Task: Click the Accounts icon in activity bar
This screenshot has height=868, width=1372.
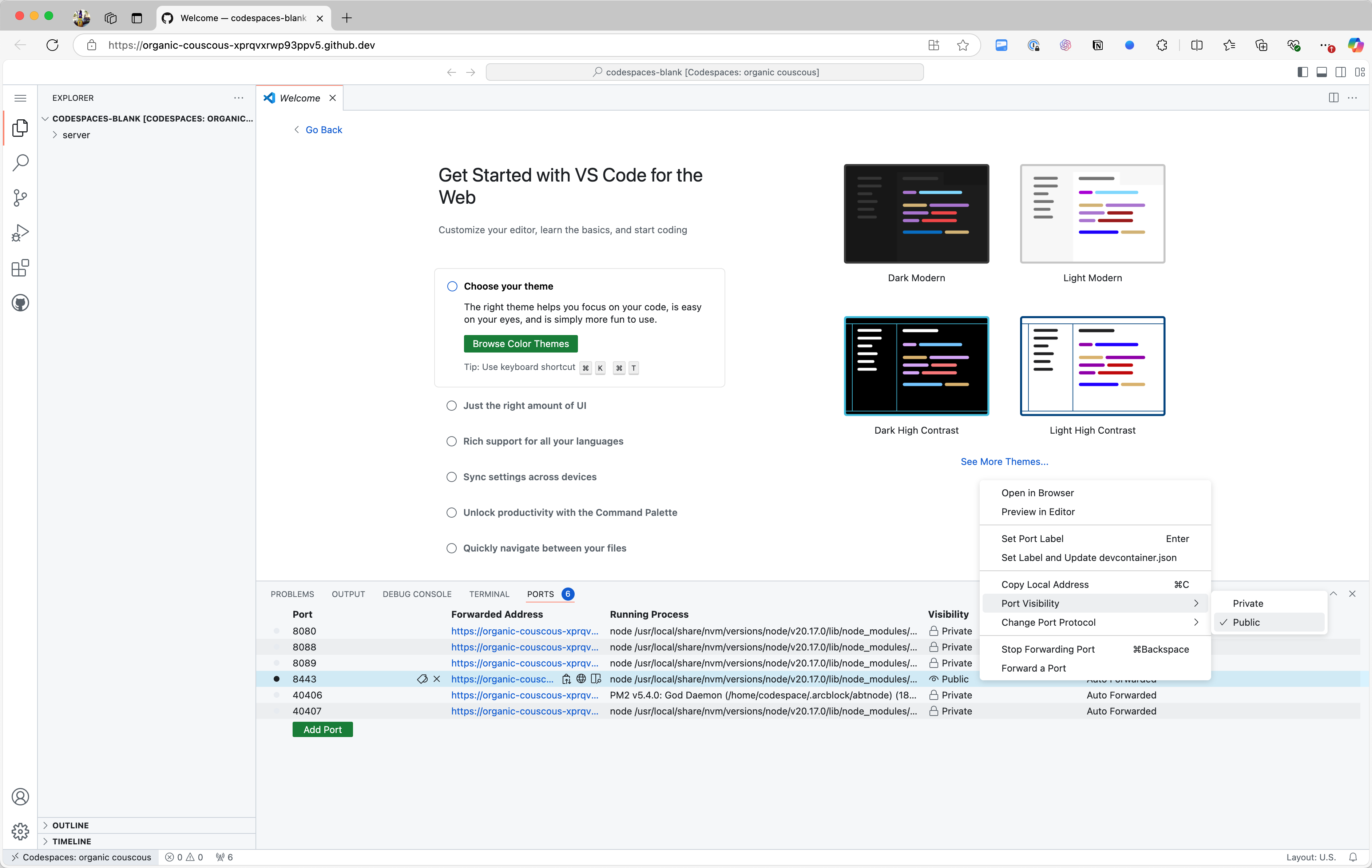Action: tap(20, 797)
